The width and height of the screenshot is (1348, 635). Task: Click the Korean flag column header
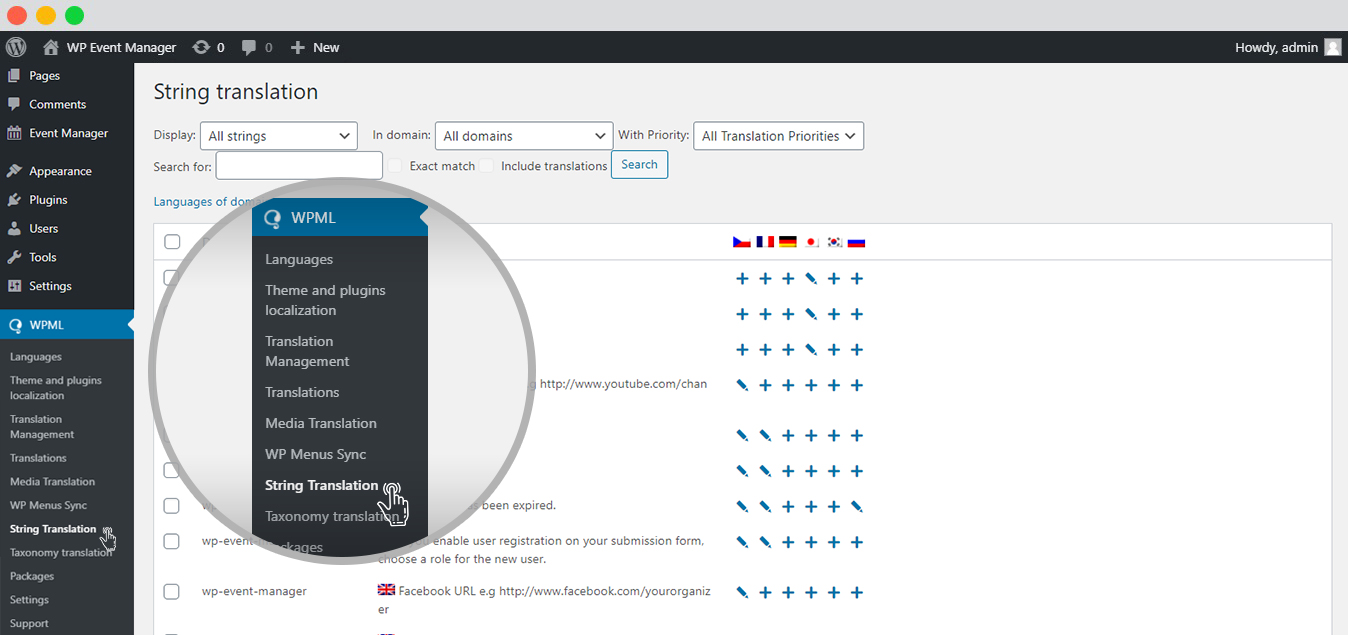click(834, 242)
